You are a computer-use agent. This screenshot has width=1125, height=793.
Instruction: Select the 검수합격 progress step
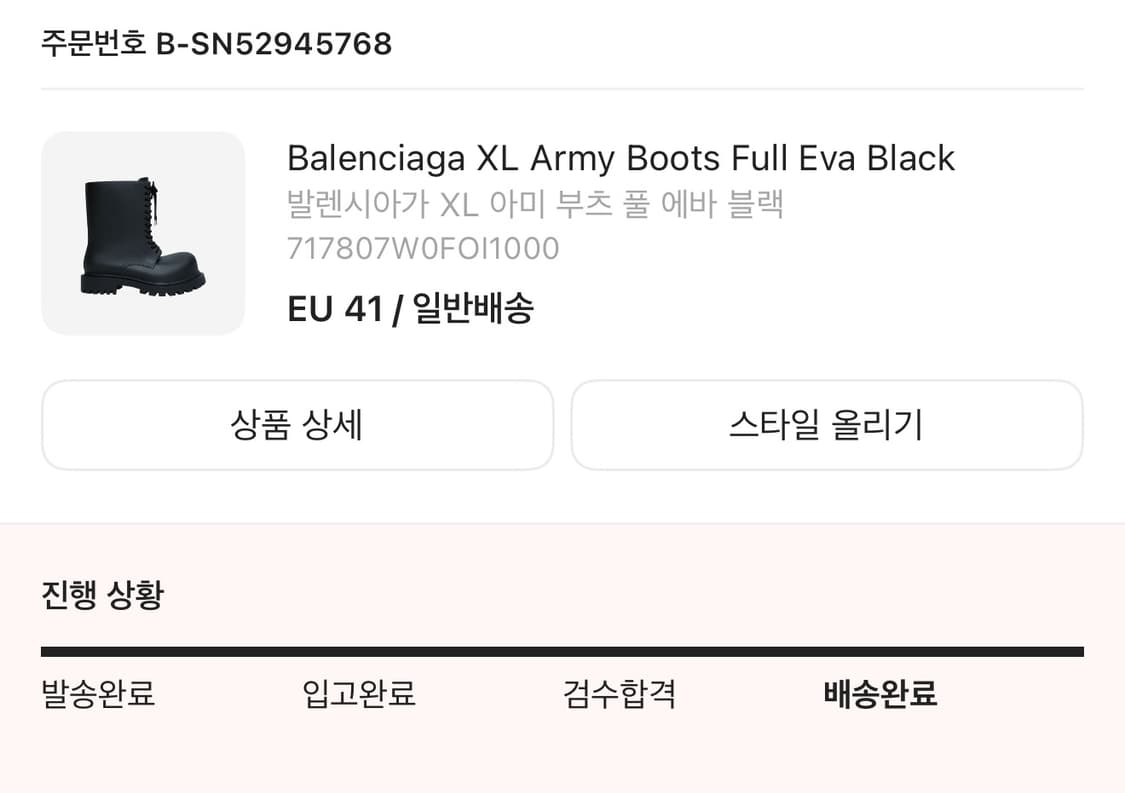(619, 693)
